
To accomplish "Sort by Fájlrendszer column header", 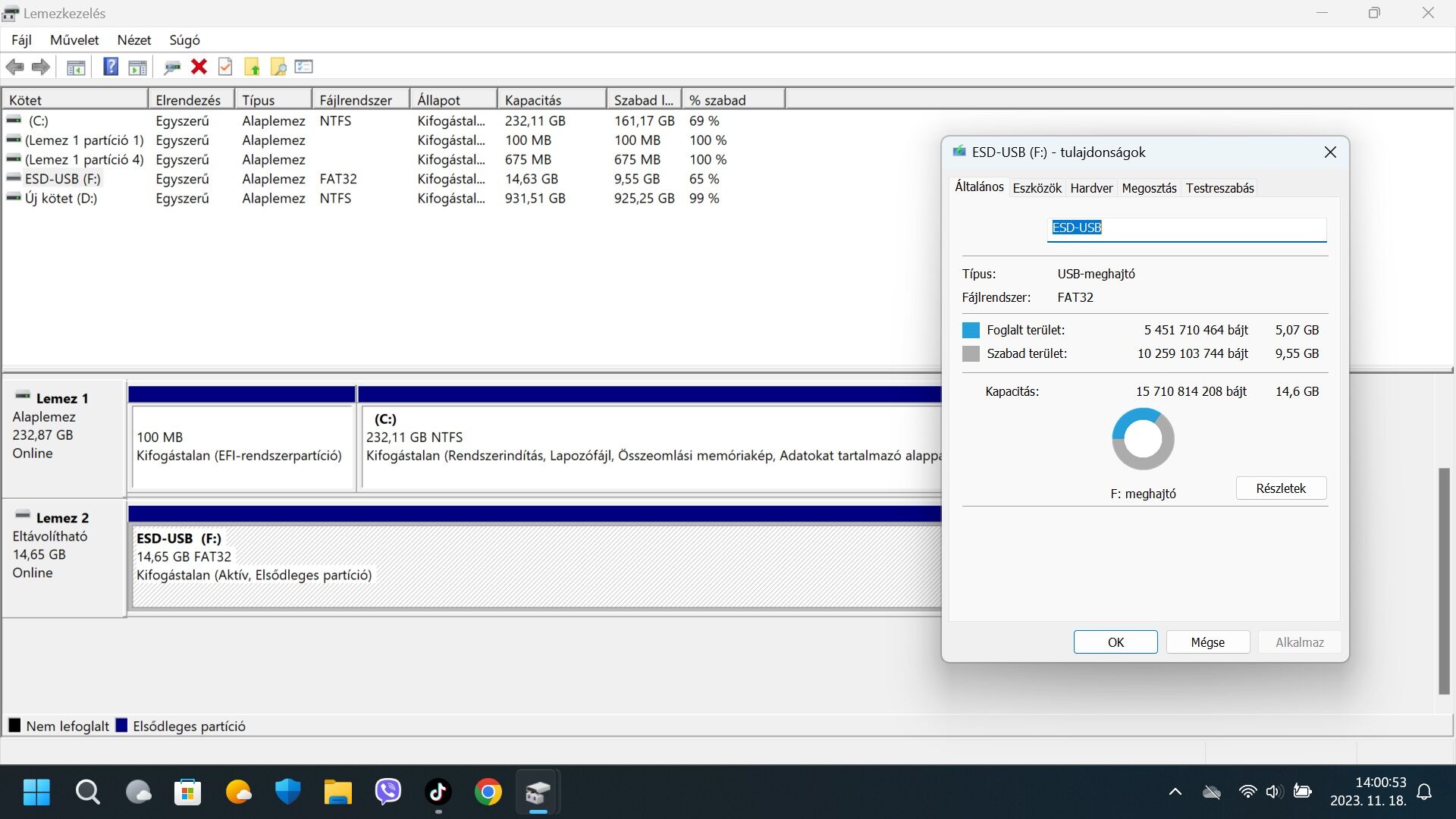I will [361, 100].
